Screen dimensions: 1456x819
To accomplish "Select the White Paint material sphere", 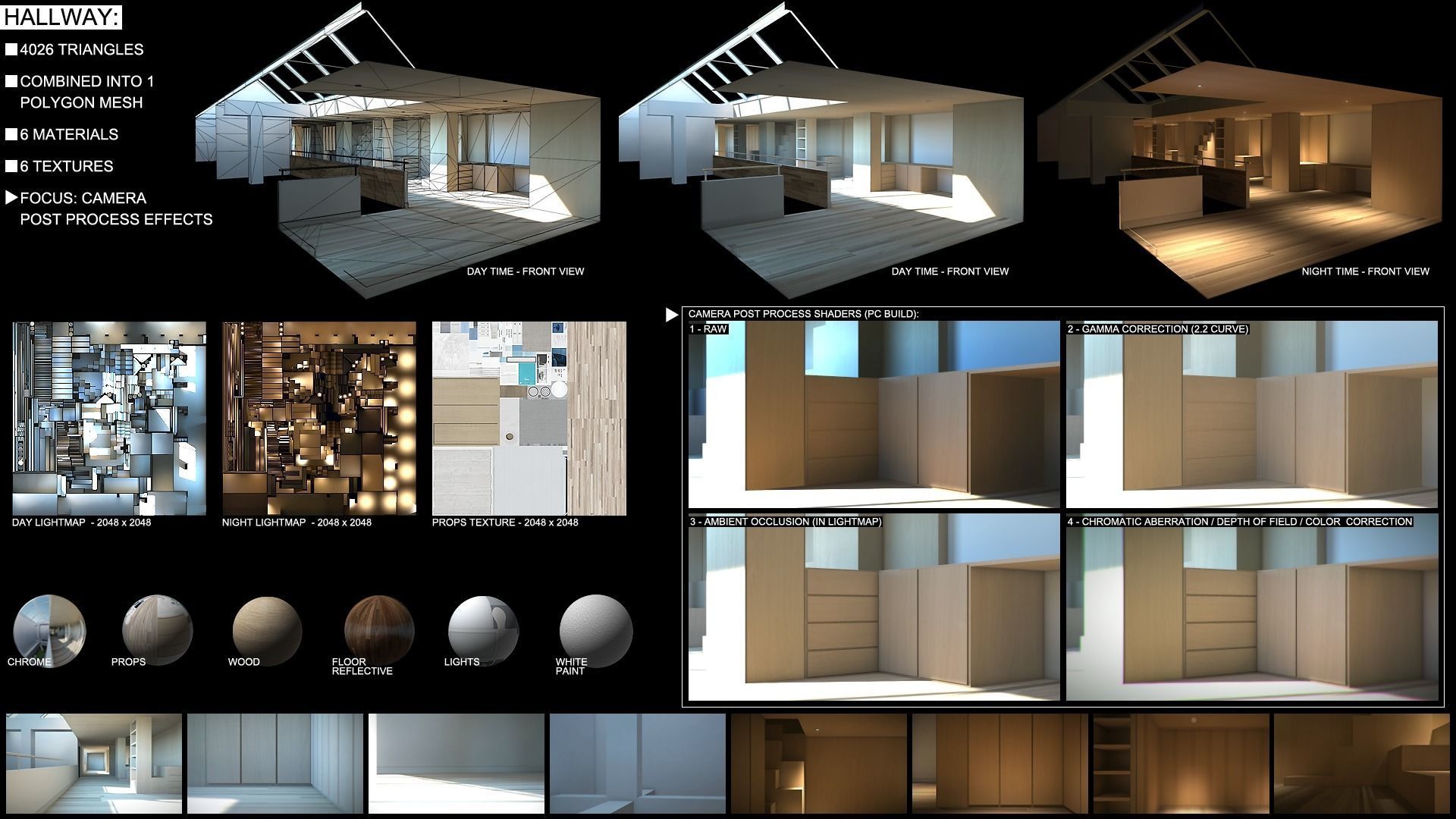I will click(595, 629).
